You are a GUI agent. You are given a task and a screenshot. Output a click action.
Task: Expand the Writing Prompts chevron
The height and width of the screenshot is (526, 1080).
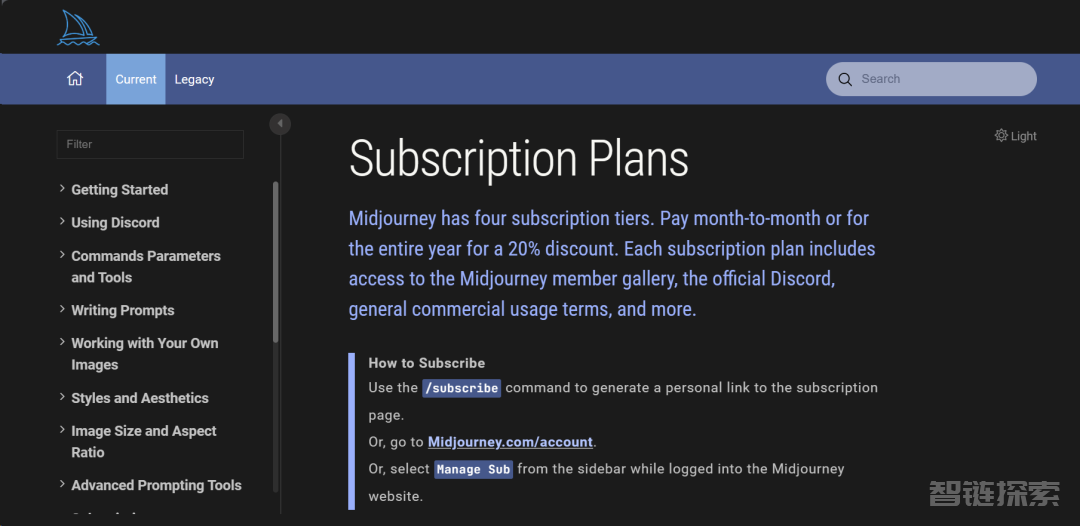click(62, 310)
